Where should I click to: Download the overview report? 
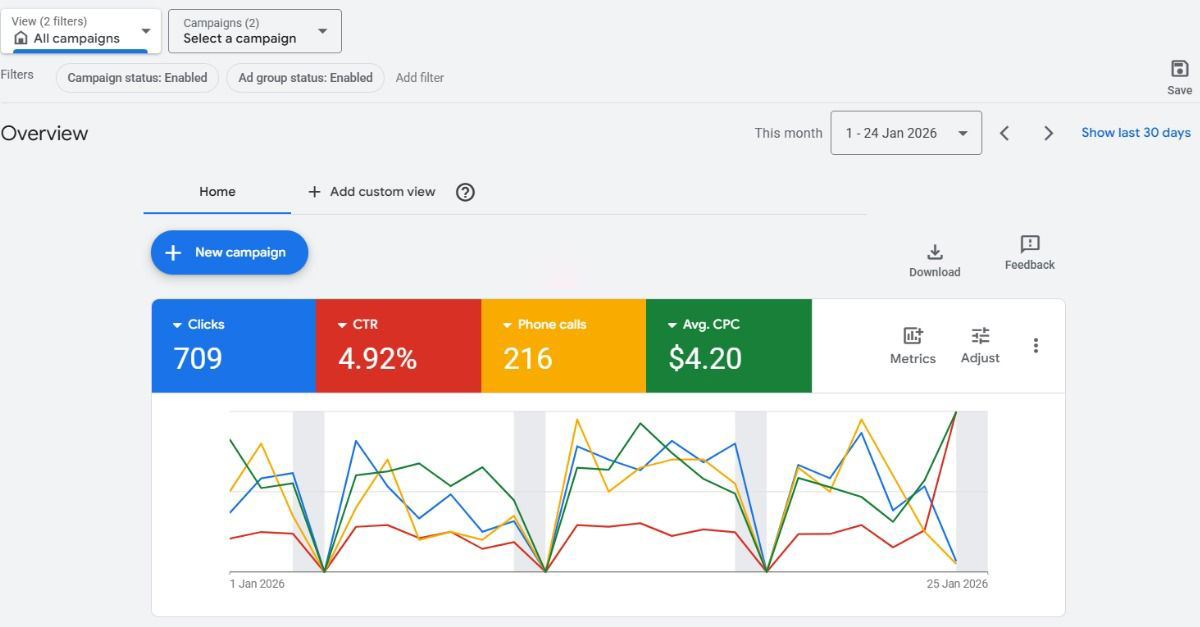934,252
